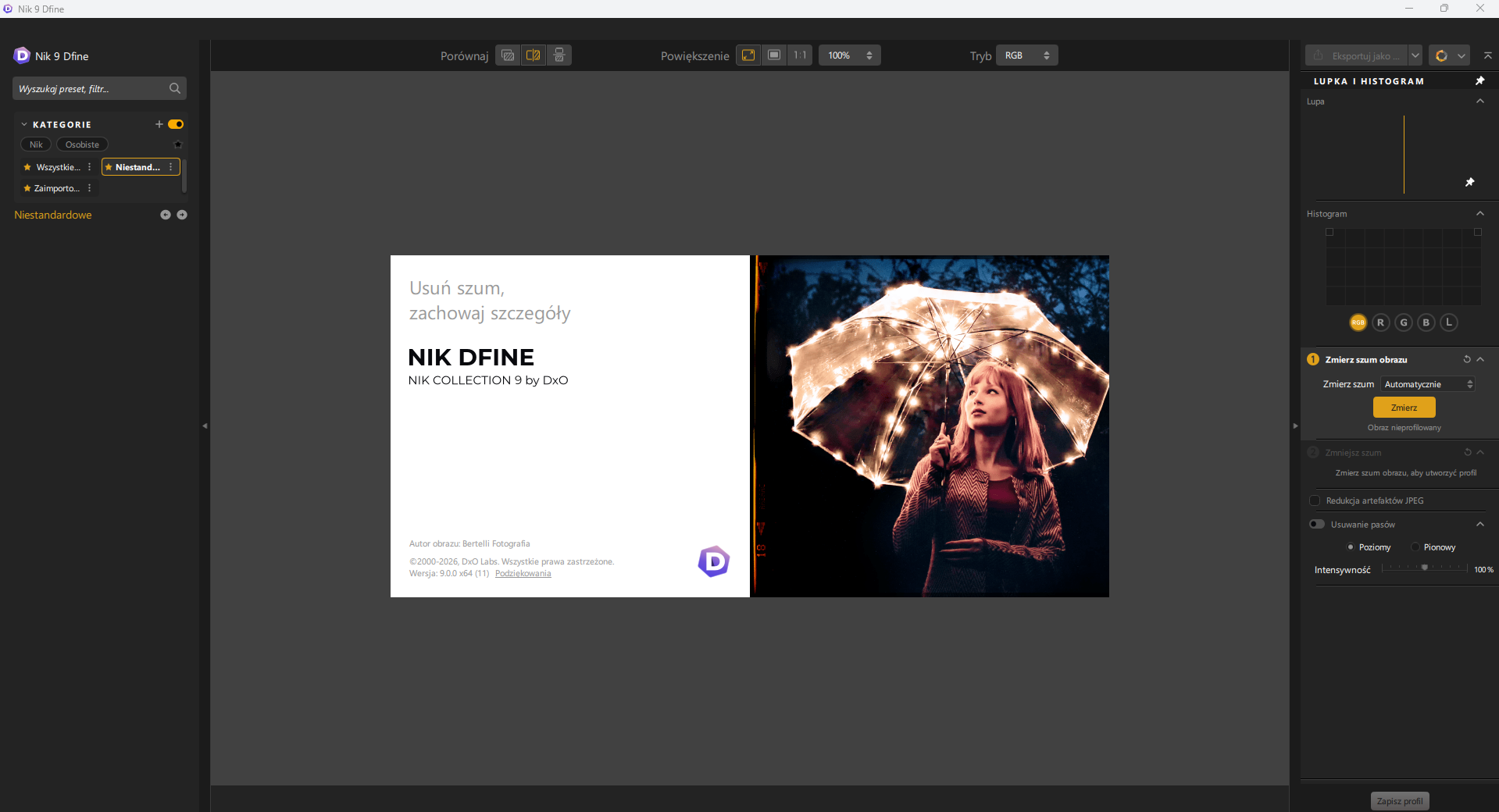Toggle histogram highlight clipping indicator

coord(1478,232)
